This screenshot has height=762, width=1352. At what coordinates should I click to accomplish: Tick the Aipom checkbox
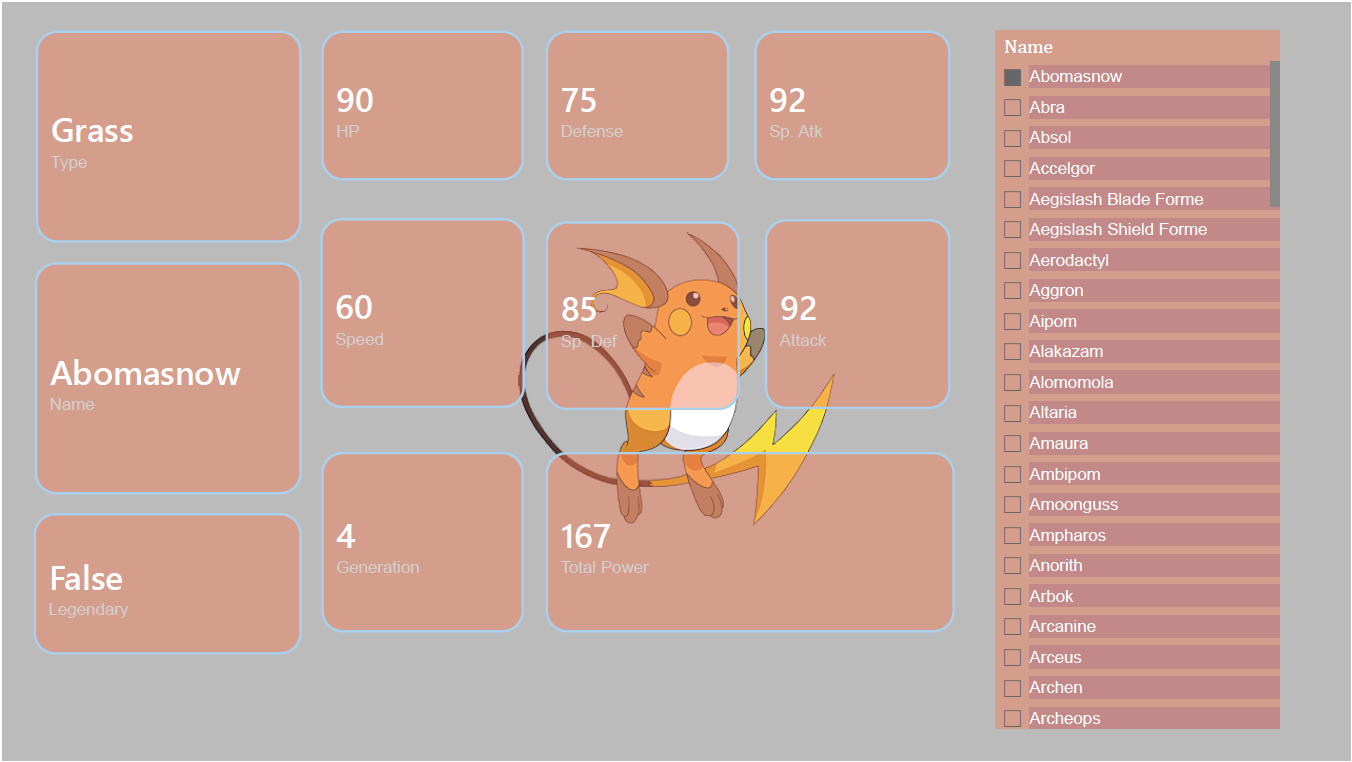click(1013, 321)
